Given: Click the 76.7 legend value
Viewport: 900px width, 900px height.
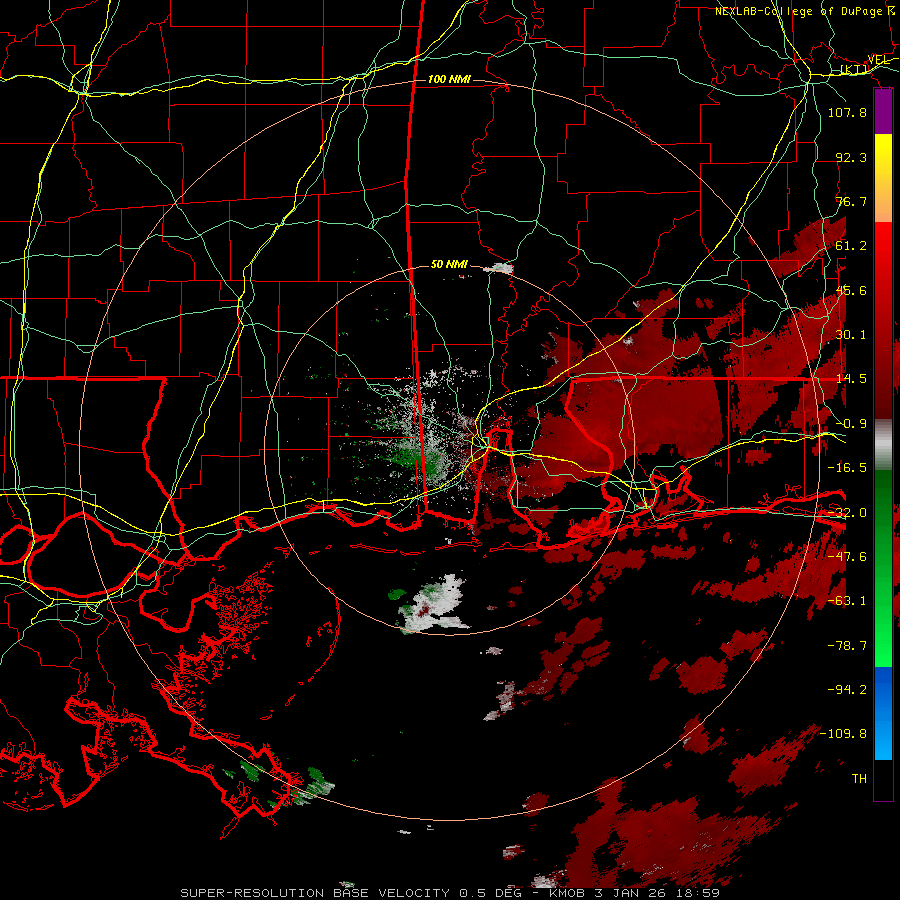Looking at the screenshot, I should 851,201.
